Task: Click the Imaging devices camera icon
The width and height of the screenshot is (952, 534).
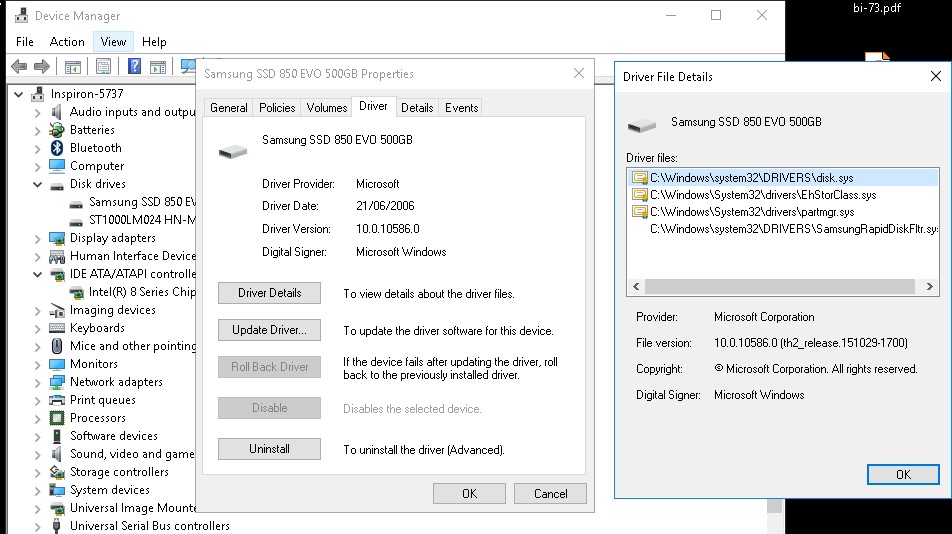Action: pyautogui.click(x=57, y=310)
